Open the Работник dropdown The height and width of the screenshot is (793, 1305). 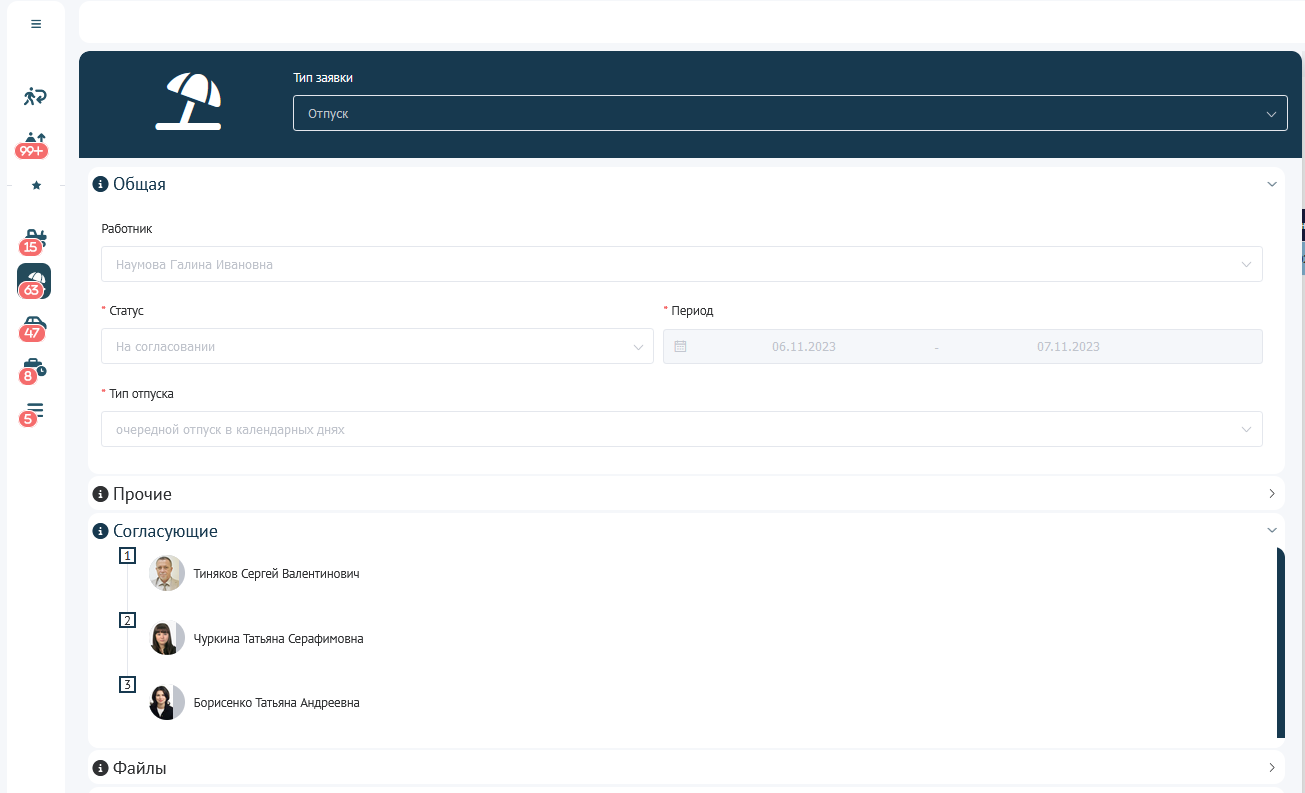[681, 265]
